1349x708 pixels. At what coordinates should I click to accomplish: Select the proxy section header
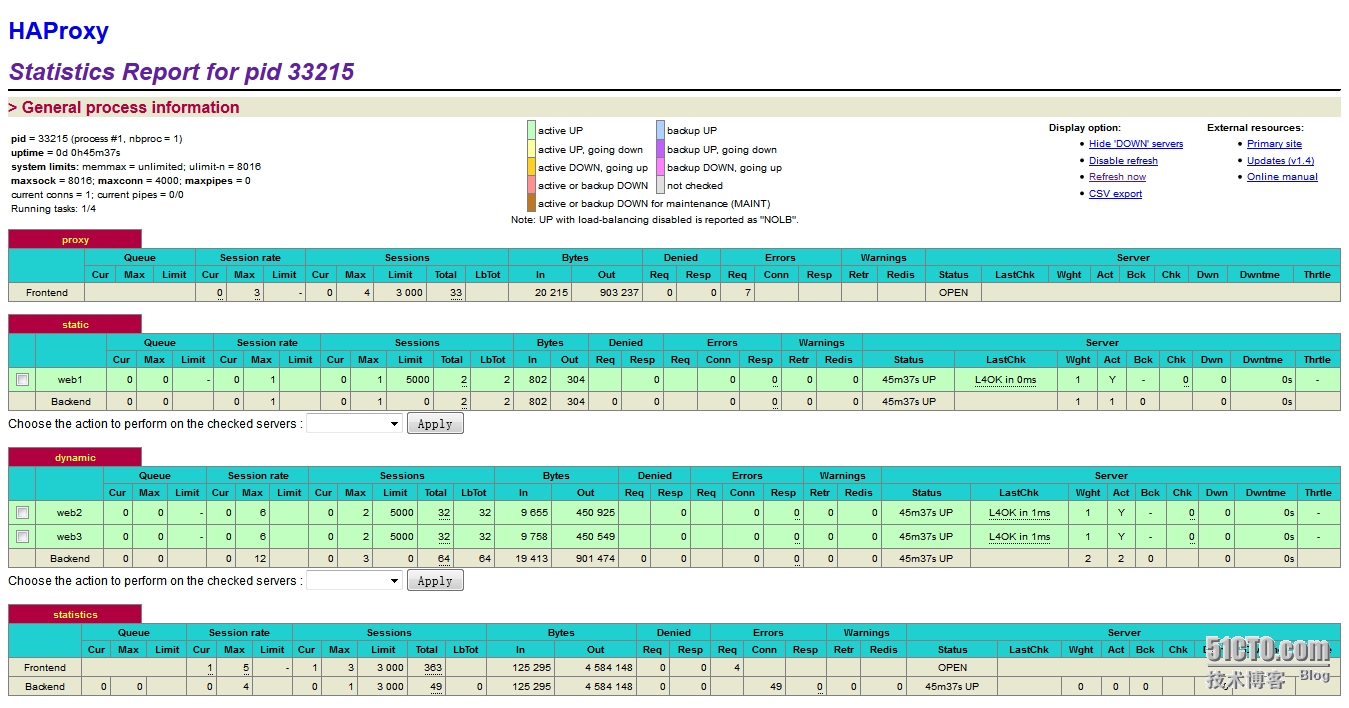[x=75, y=240]
